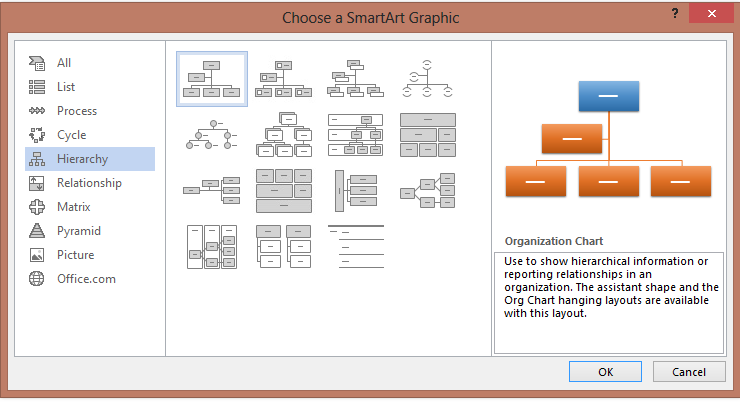Screen dimensions: 740x402
Task: Select the Table Hierarchy layout
Action: 427,134
